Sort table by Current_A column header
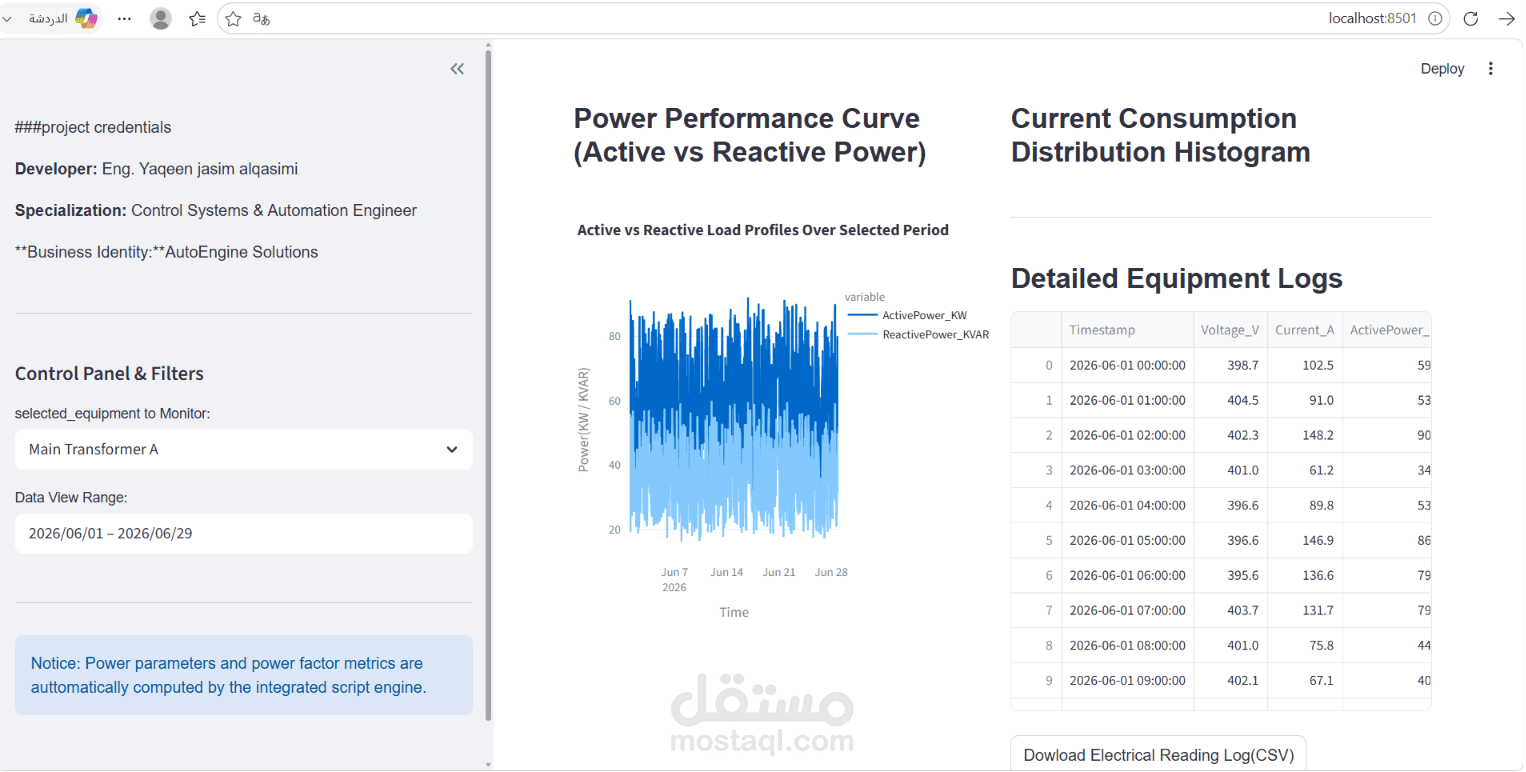 coord(1305,330)
